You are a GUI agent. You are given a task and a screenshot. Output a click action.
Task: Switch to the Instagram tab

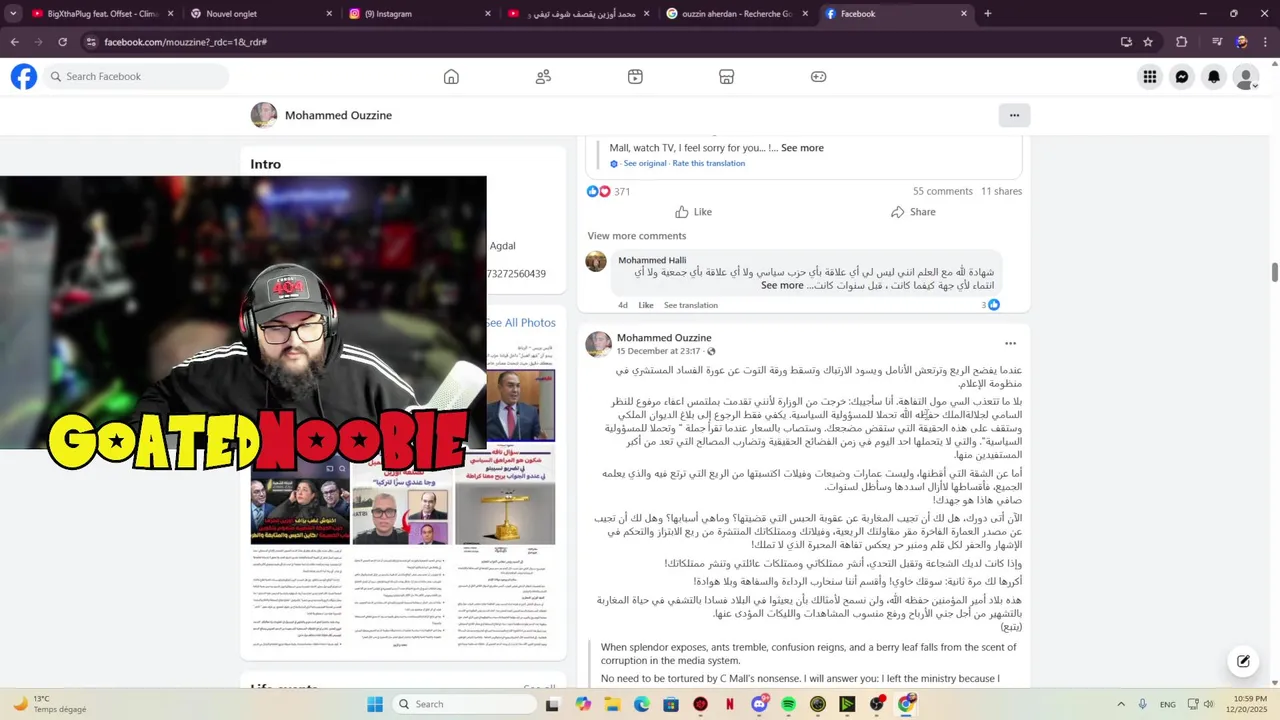click(x=420, y=14)
